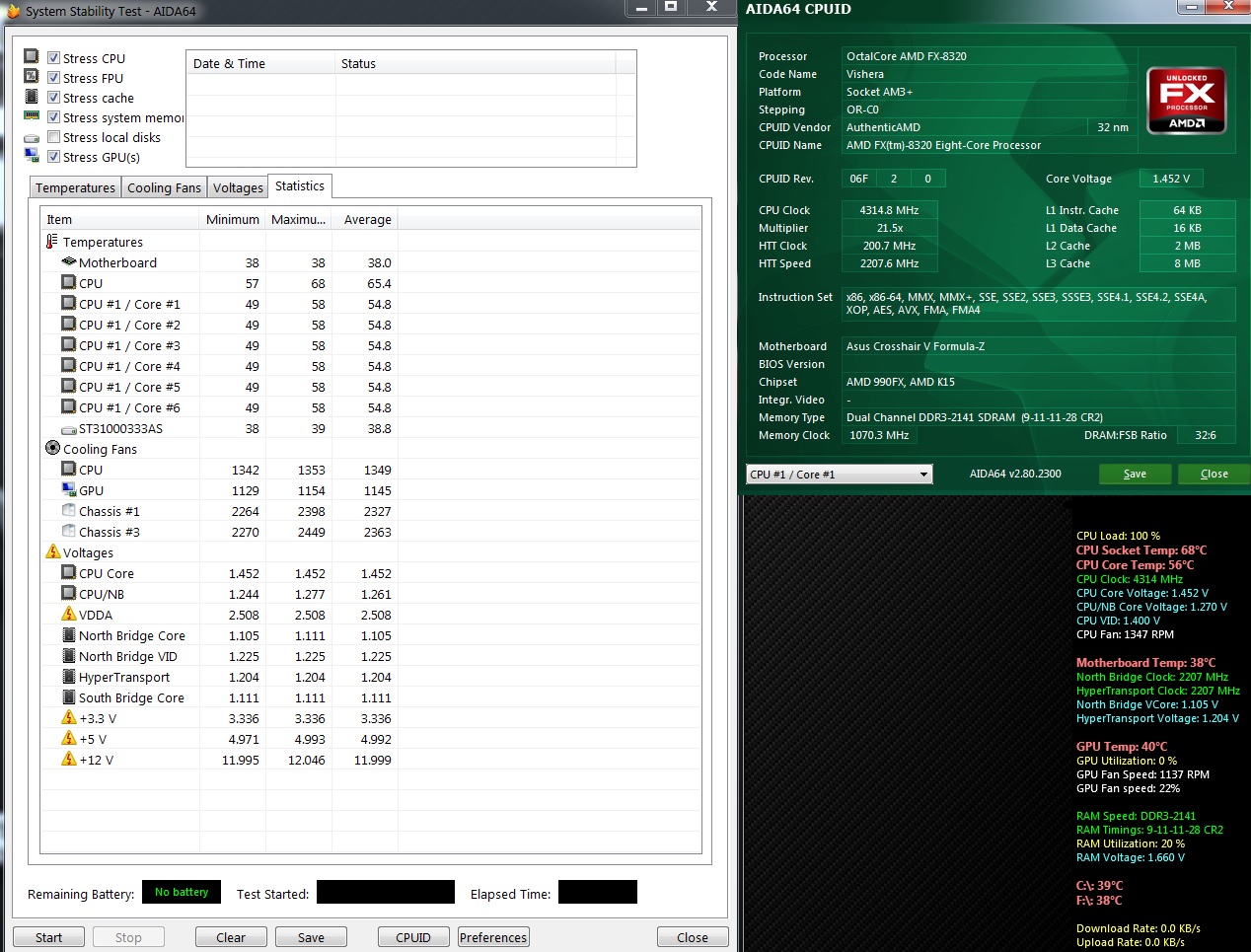The image size is (1251, 952).
Task: Click the Chassis #3 fan icon
Action: point(69,532)
